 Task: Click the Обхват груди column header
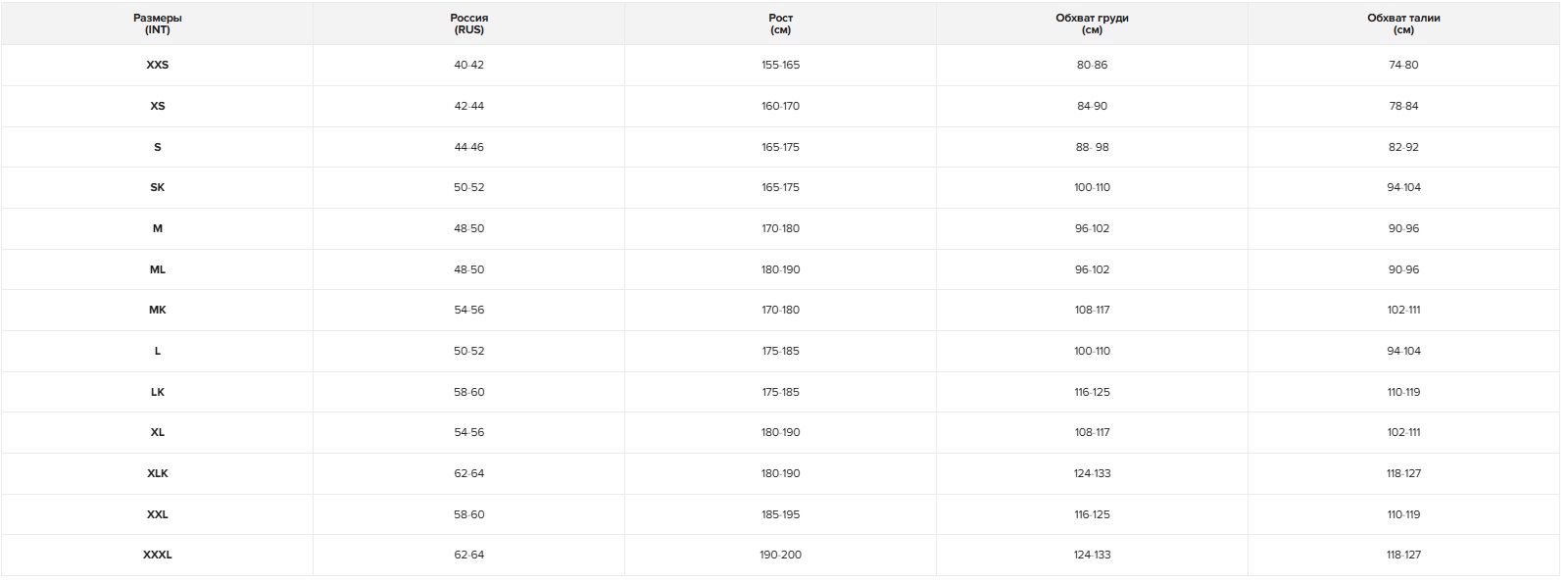click(x=1092, y=24)
